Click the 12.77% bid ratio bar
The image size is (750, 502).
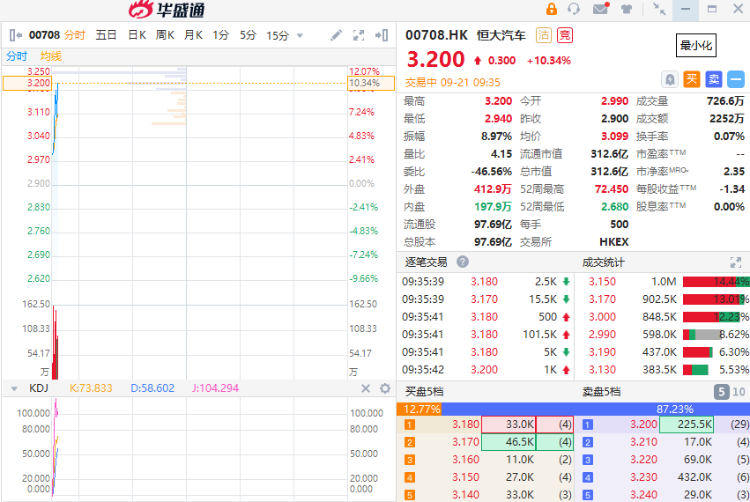pos(419,409)
